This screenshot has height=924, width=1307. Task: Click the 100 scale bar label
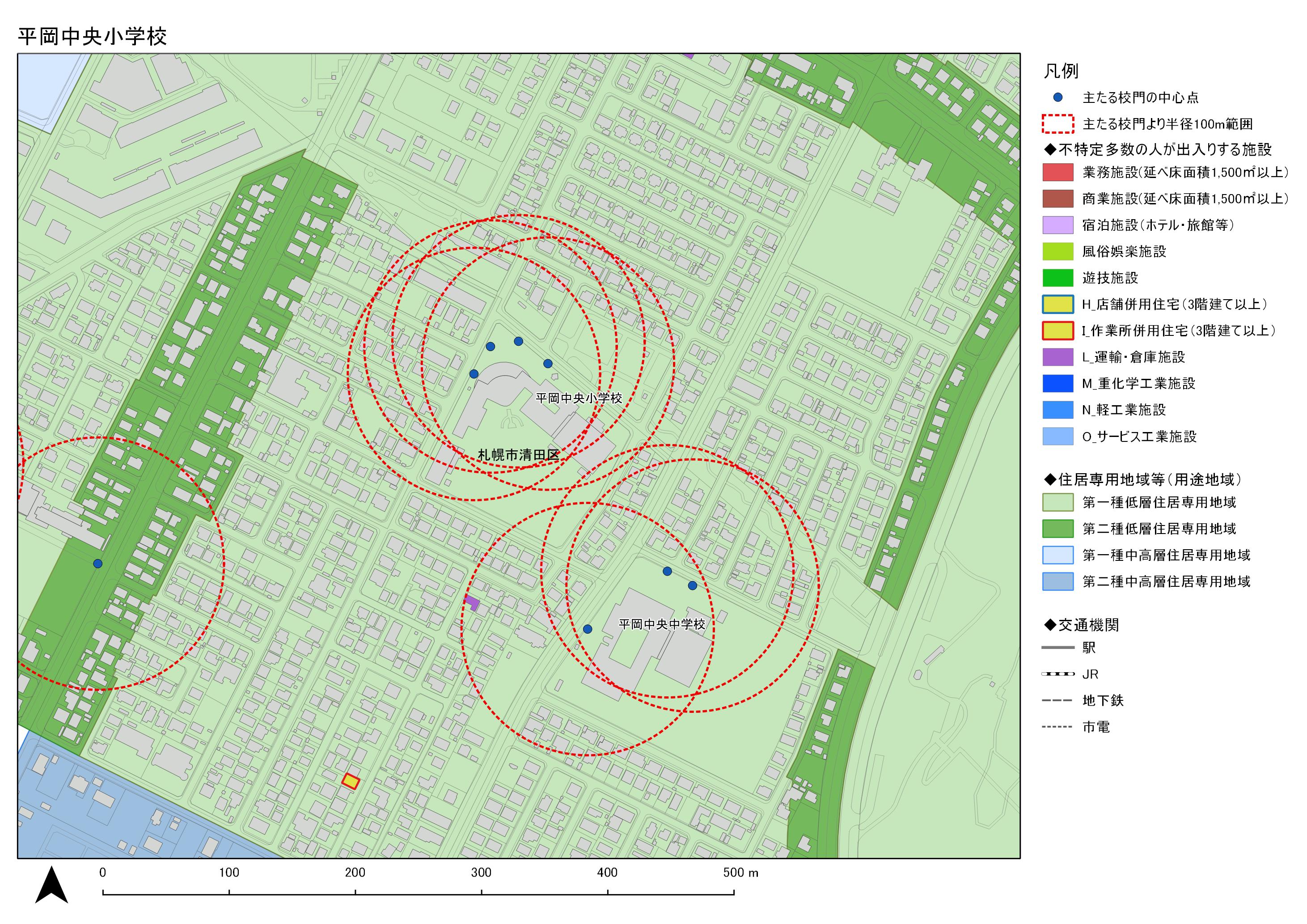tap(229, 873)
